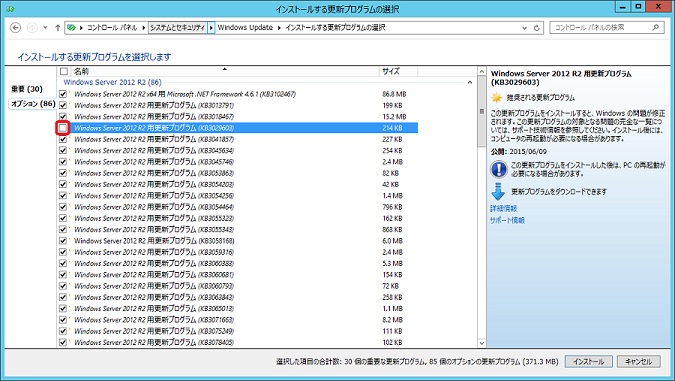Go up one level with Up arrow

[58, 28]
